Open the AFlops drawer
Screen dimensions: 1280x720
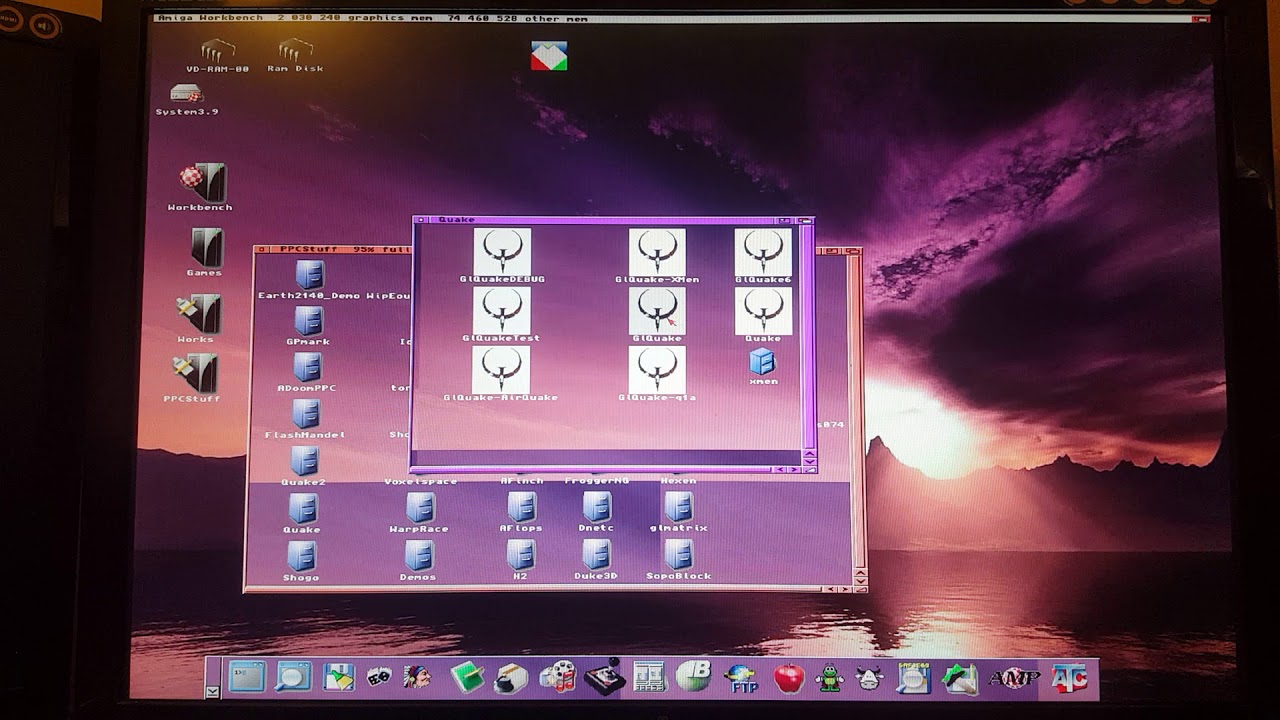[x=521, y=508]
